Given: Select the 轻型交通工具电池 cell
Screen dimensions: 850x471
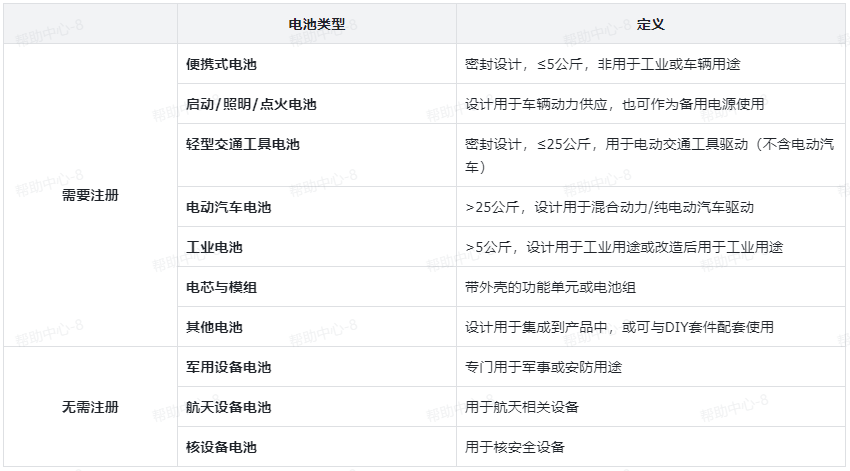Looking at the screenshot, I should 317,155.
